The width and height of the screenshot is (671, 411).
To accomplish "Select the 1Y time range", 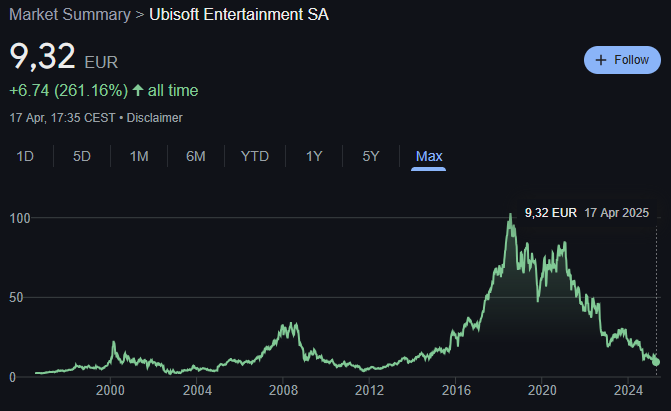I will pyautogui.click(x=314, y=156).
